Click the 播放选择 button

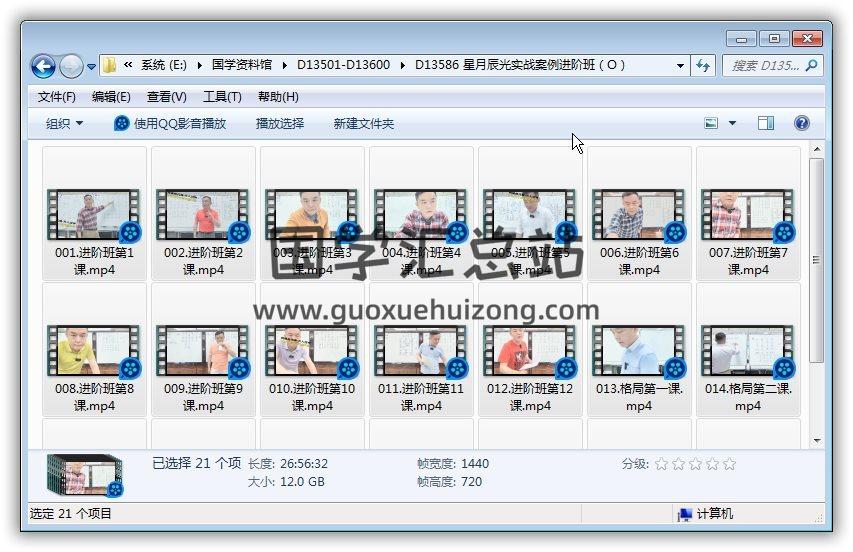(280, 123)
